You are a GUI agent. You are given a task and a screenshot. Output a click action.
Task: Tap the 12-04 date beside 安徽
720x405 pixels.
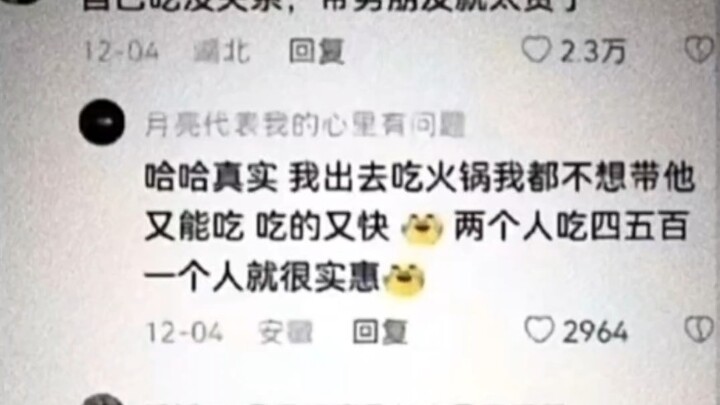185,332
